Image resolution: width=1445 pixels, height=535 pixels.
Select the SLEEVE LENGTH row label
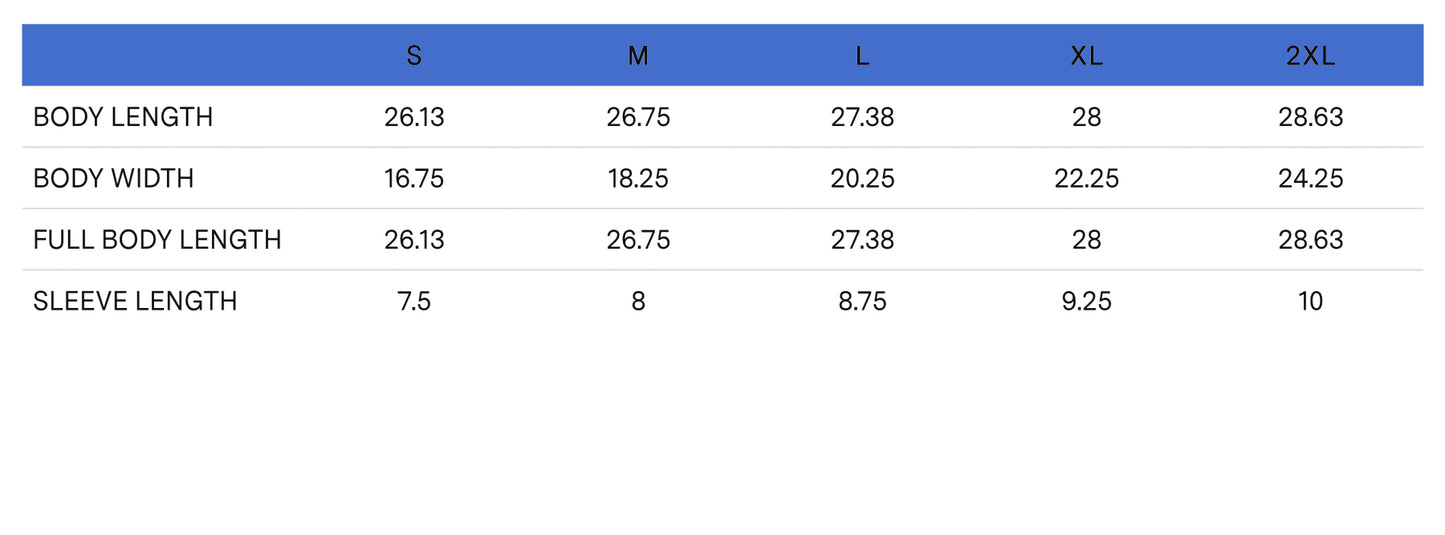[135, 301]
